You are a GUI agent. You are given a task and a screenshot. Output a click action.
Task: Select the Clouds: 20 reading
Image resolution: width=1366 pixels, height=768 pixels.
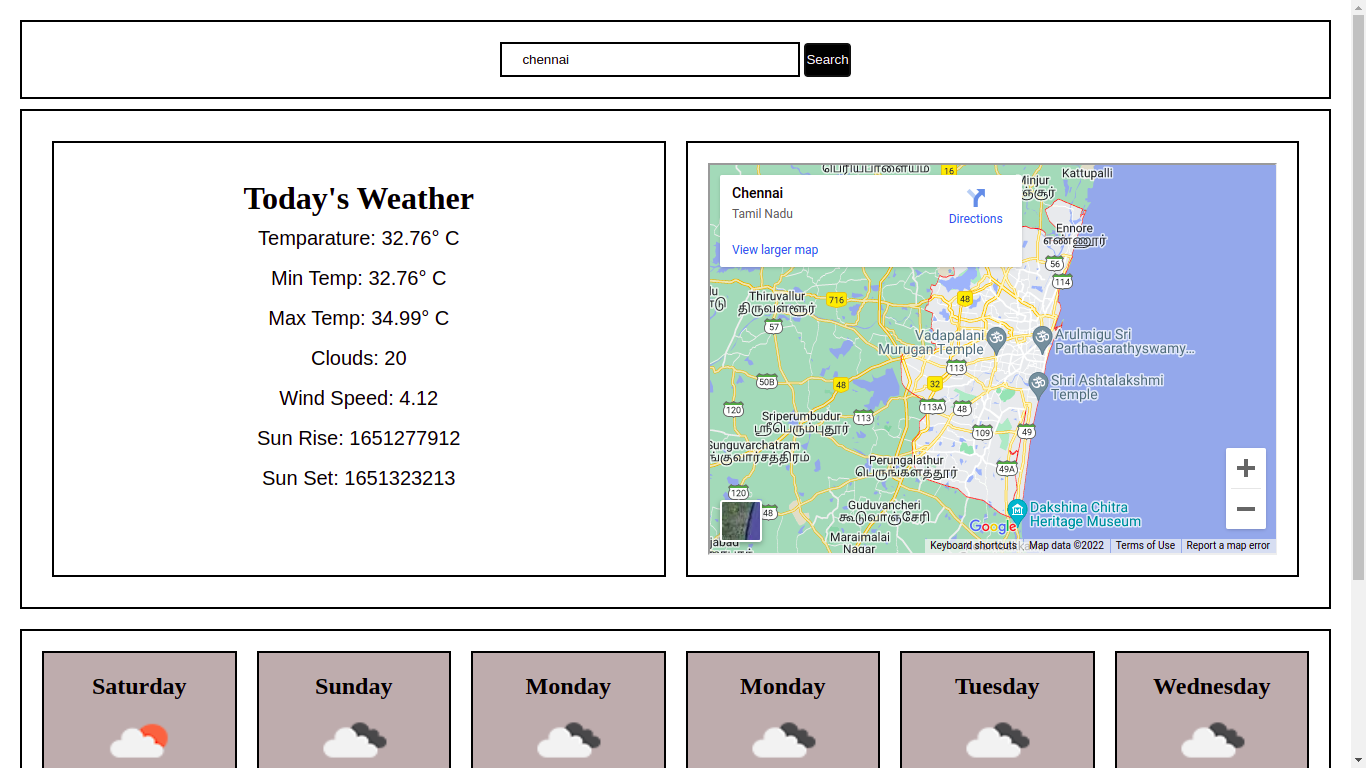click(x=359, y=358)
